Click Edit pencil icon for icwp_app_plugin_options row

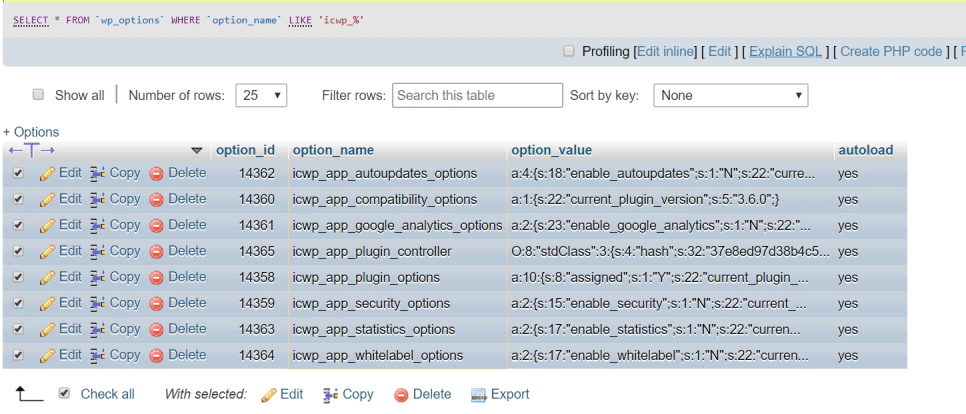pos(47,278)
